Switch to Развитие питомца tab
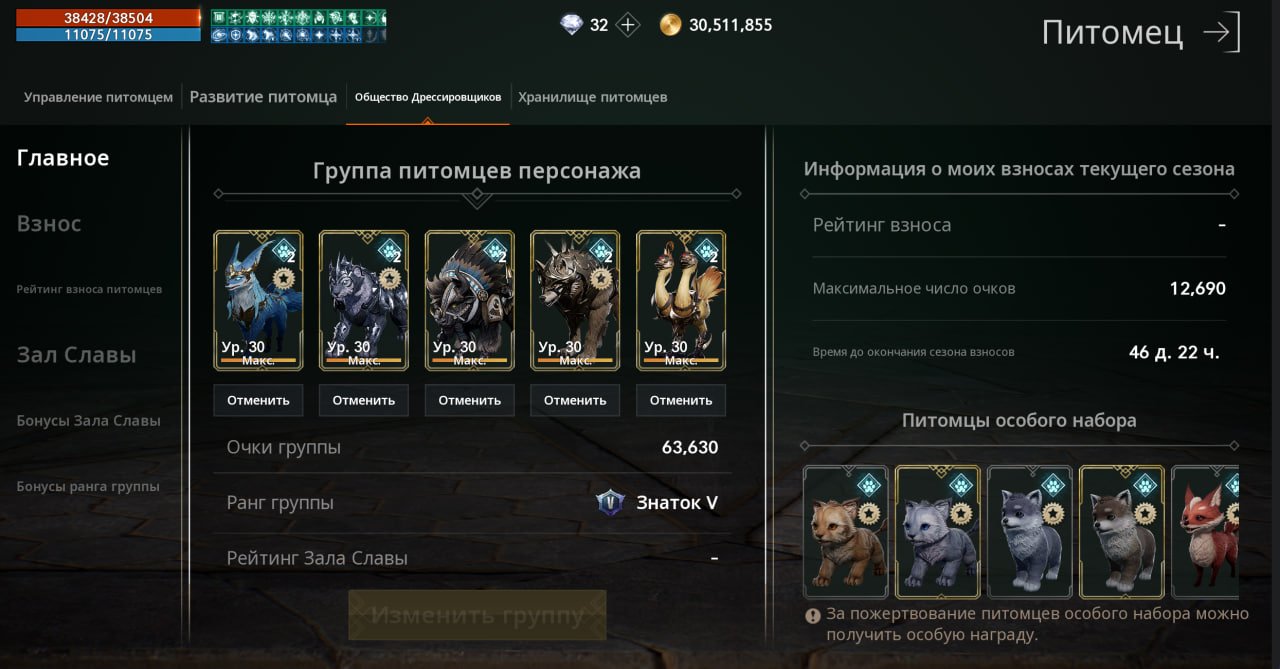 tap(263, 97)
